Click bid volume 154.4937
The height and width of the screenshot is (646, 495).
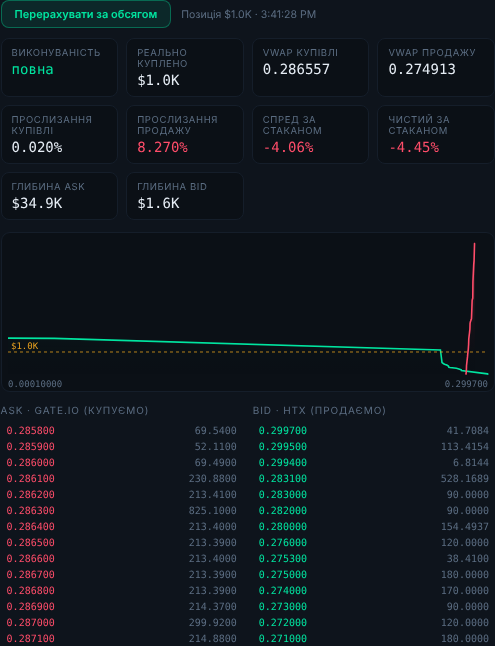point(465,527)
